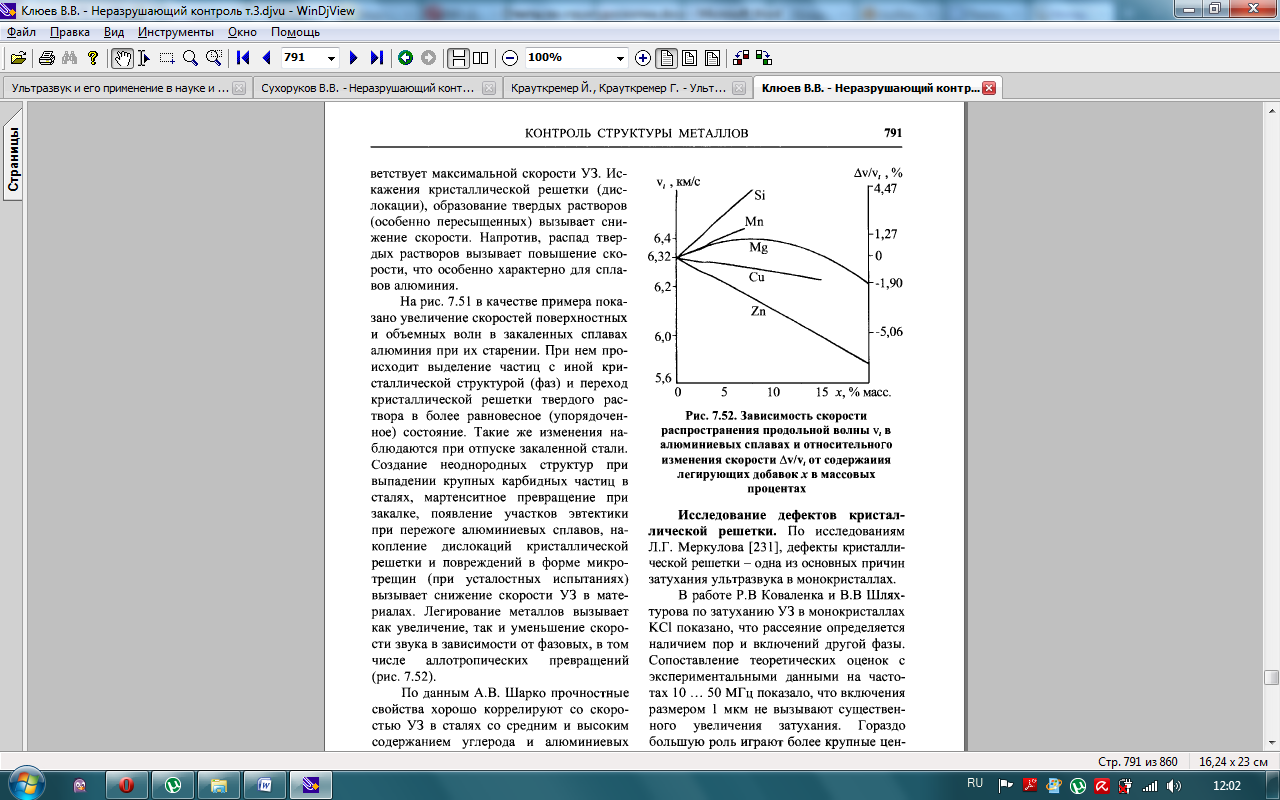Click the scrollbar up arrow

(x=1271, y=109)
